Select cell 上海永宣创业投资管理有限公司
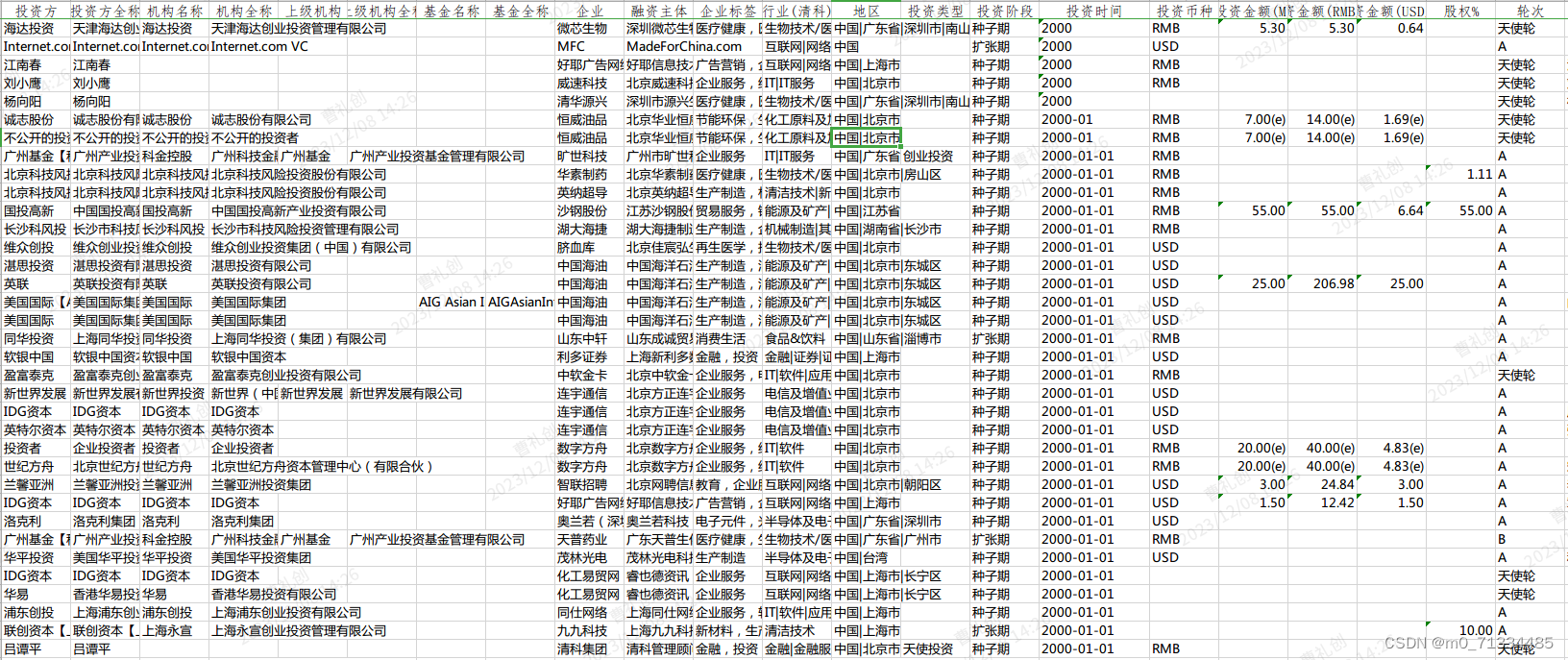This screenshot has width=1568, height=660. tap(299, 631)
